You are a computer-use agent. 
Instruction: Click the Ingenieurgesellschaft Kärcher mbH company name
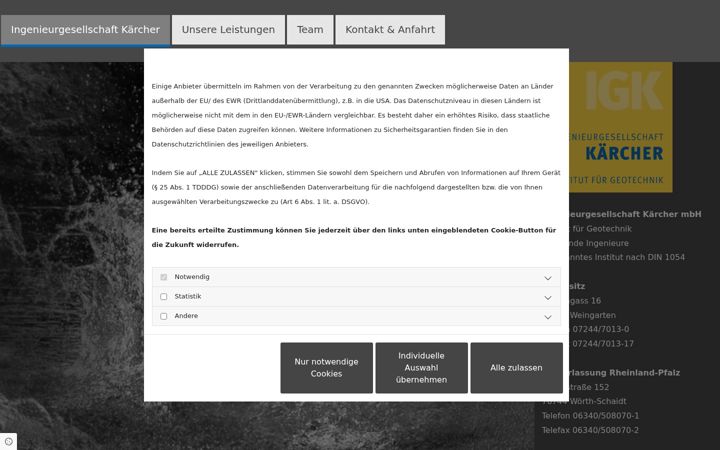(x=635, y=214)
